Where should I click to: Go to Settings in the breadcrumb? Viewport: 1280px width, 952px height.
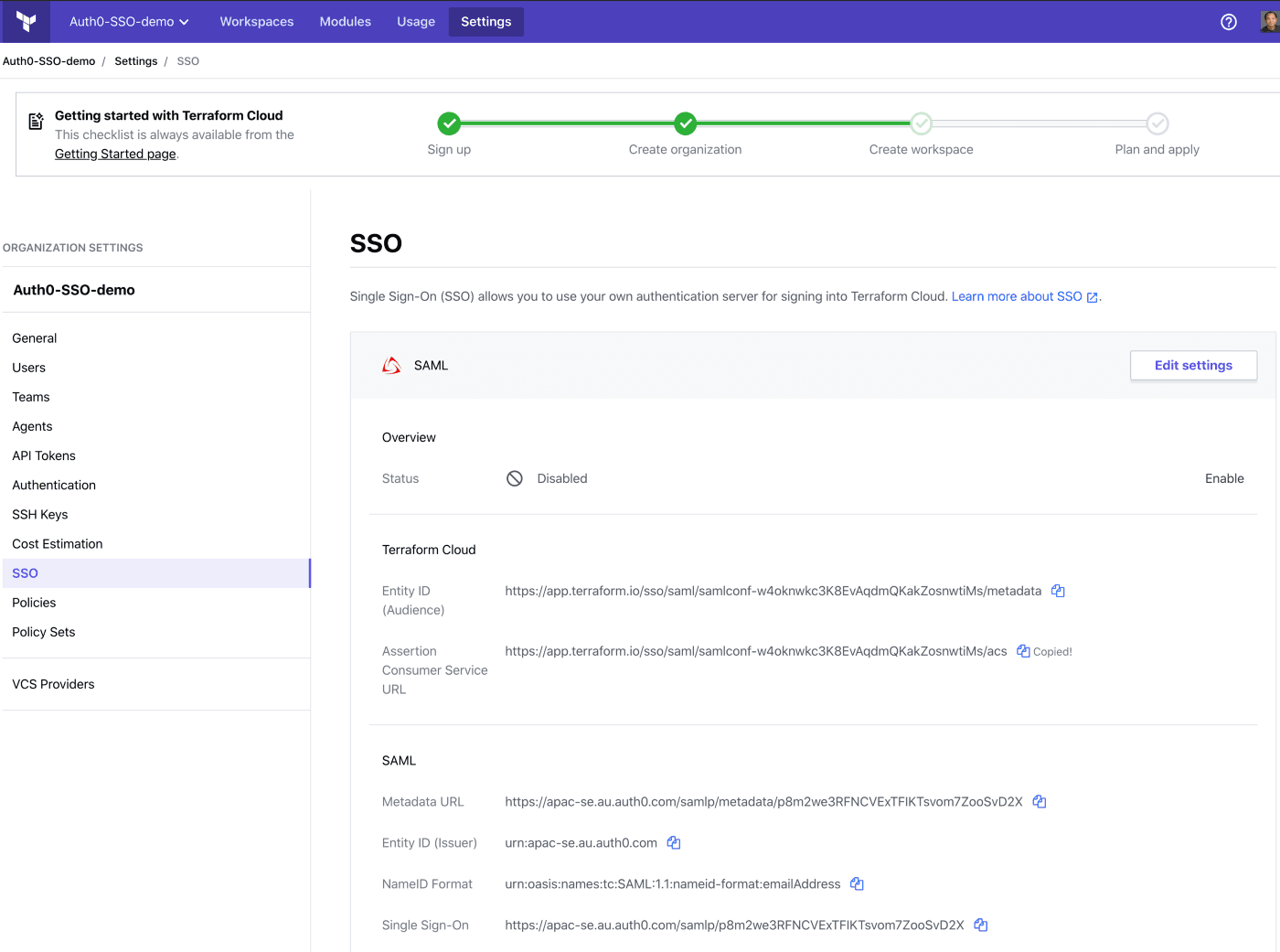coord(135,61)
